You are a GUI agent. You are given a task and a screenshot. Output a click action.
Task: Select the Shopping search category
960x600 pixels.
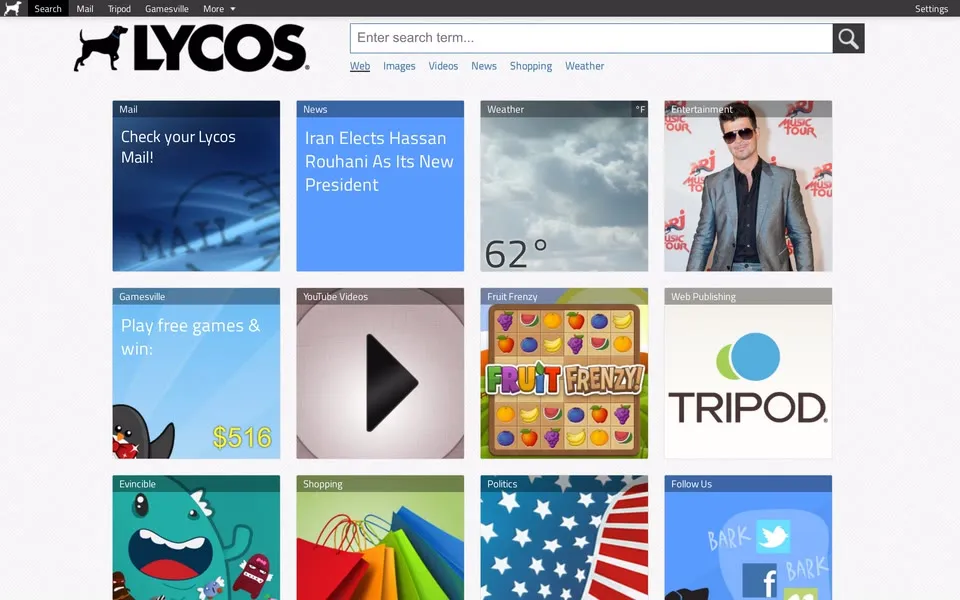(531, 66)
